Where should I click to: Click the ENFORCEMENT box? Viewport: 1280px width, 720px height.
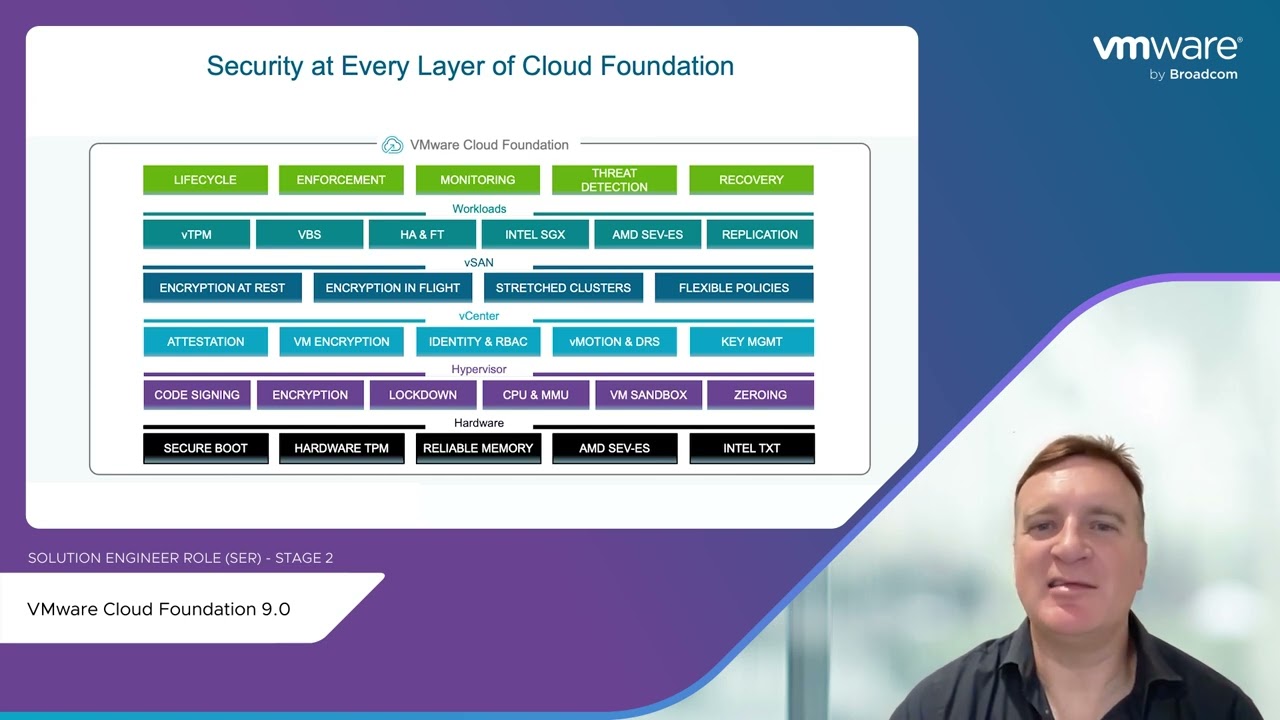tap(341, 180)
